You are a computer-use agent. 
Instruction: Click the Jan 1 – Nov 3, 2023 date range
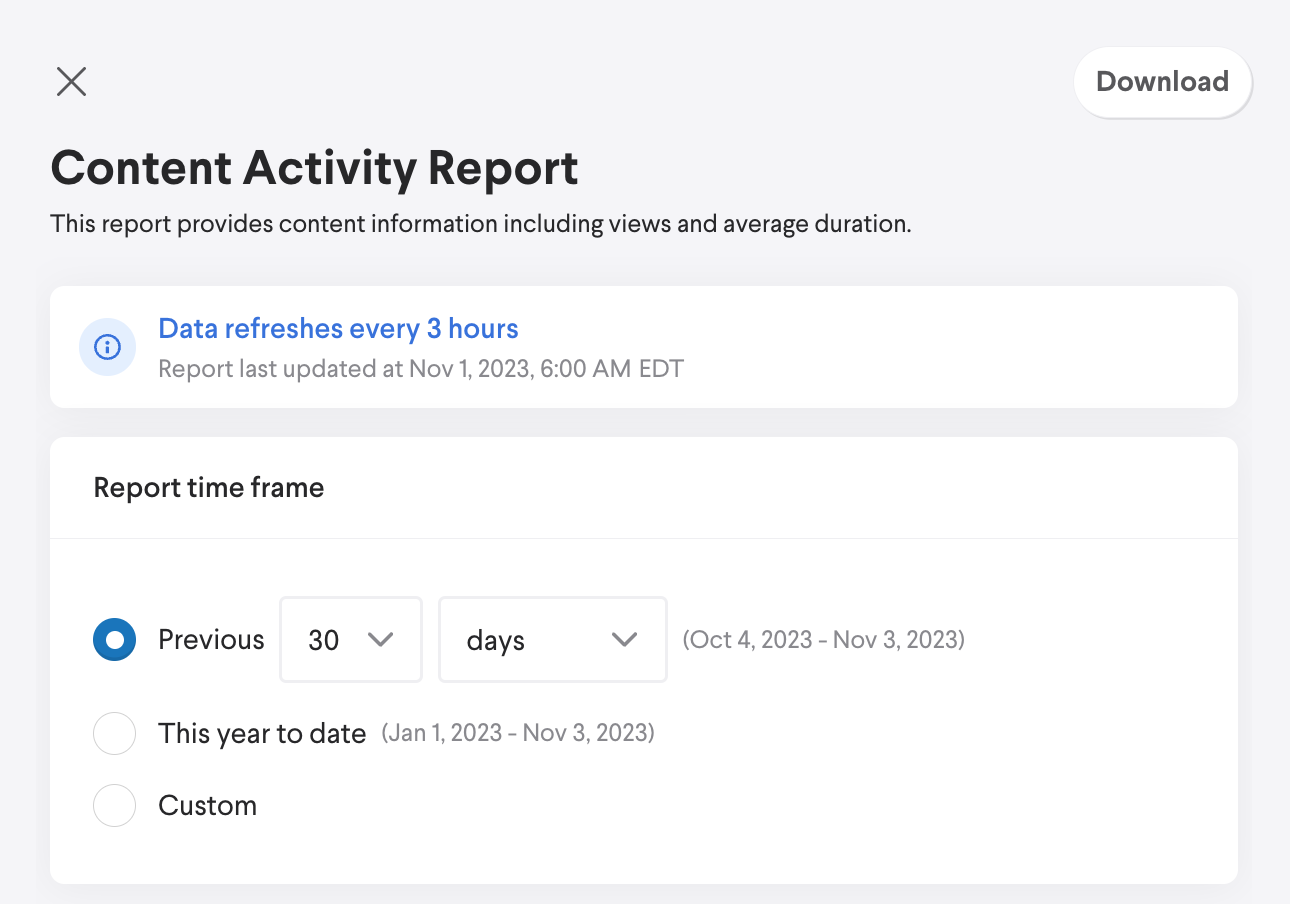pos(518,734)
